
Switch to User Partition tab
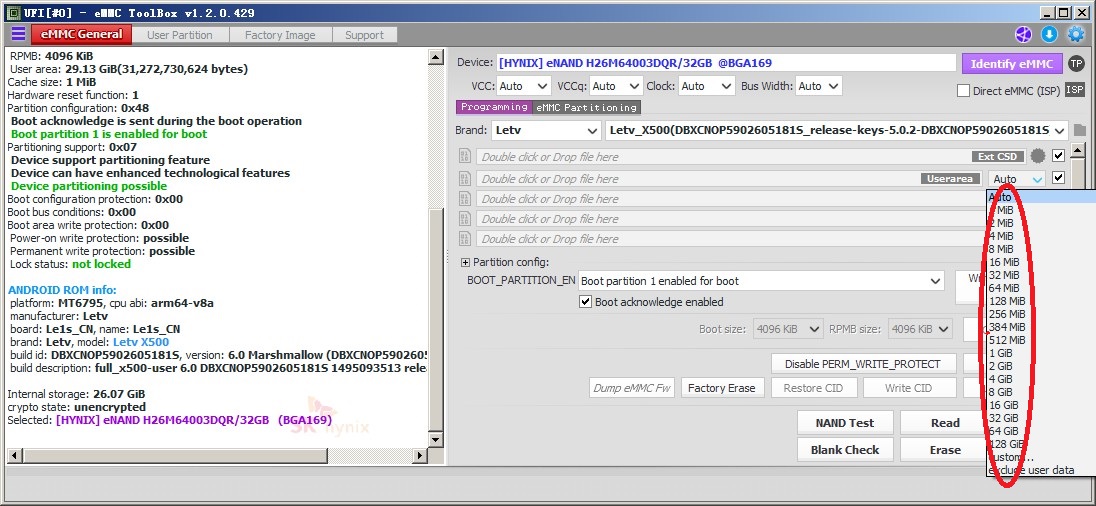tap(180, 35)
